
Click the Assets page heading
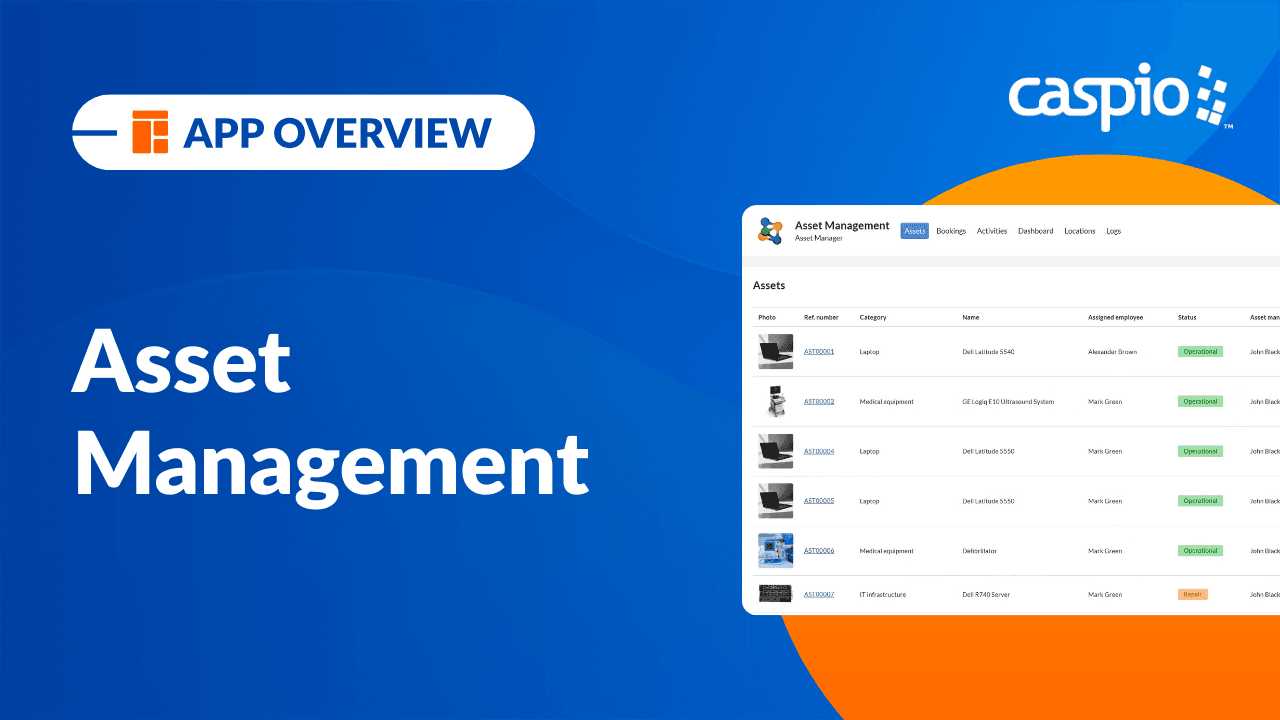(x=769, y=285)
